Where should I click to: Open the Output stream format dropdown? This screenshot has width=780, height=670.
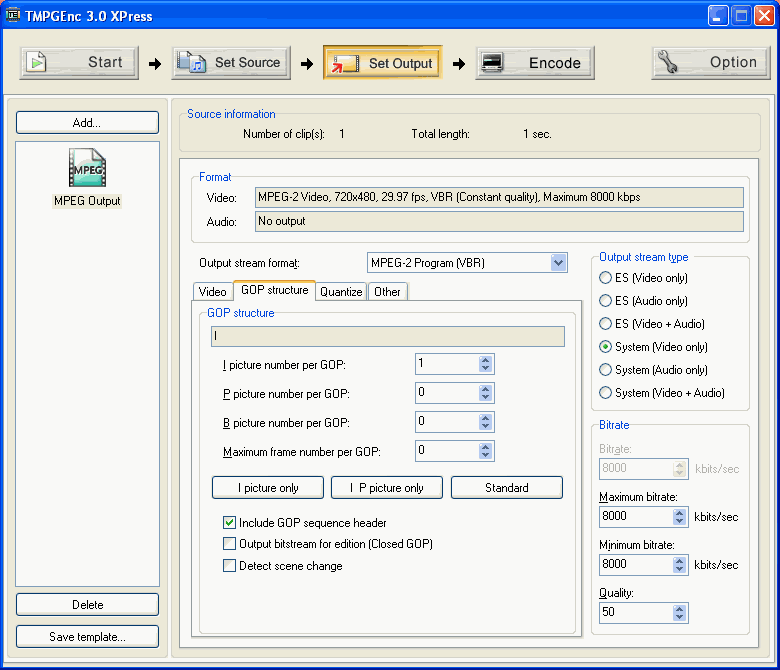point(559,263)
